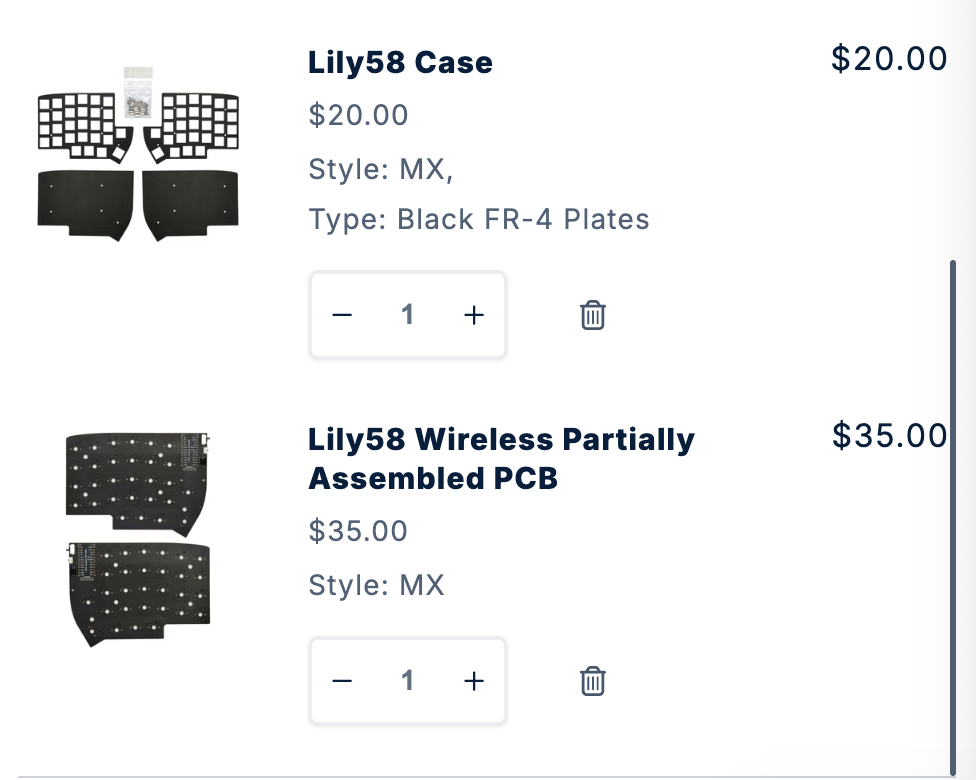This screenshot has height=780, width=976.
Task: Increase Lily58 Case quantity with plus
Action: click(474, 315)
